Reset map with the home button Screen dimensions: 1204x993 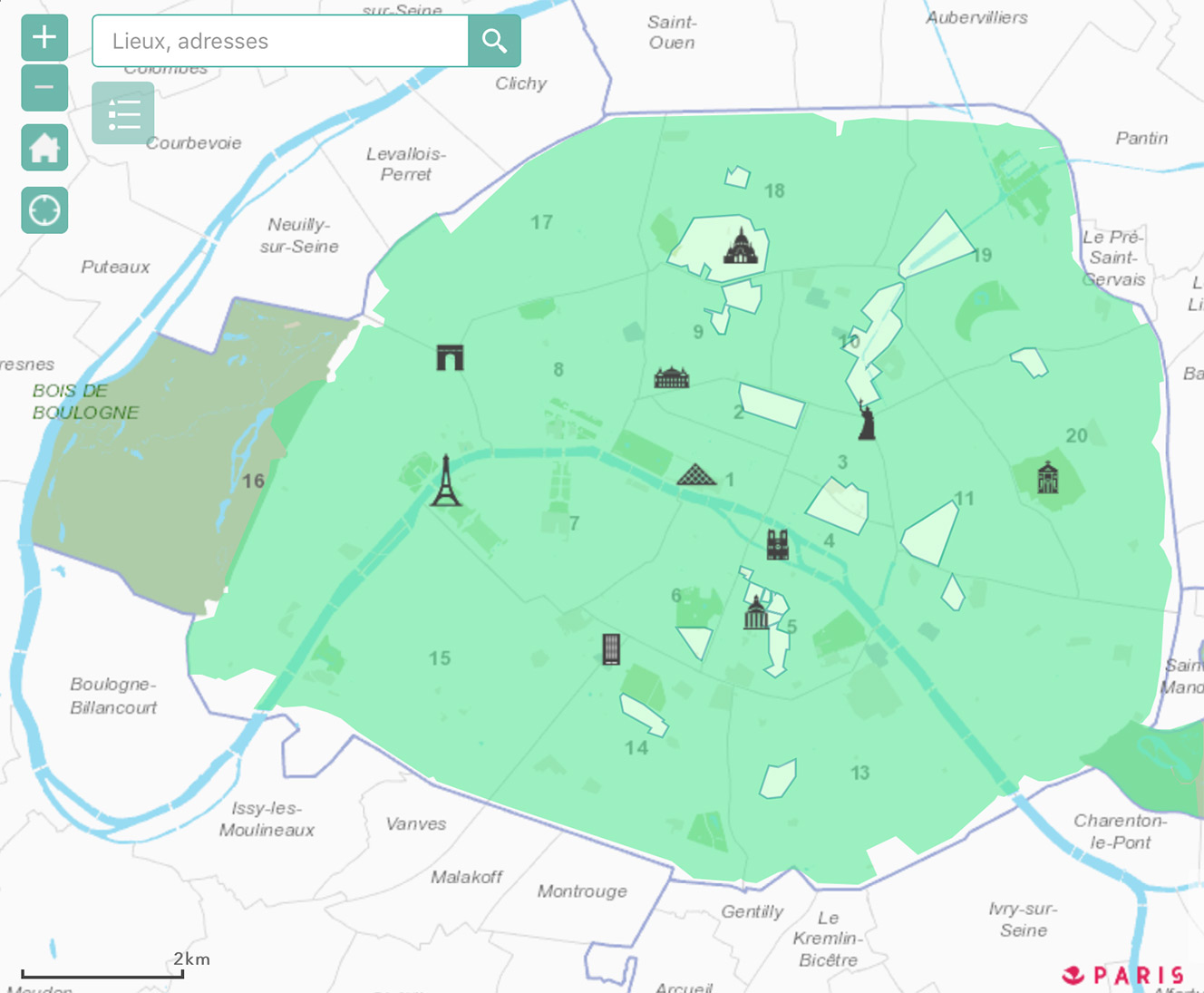click(x=44, y=148)
